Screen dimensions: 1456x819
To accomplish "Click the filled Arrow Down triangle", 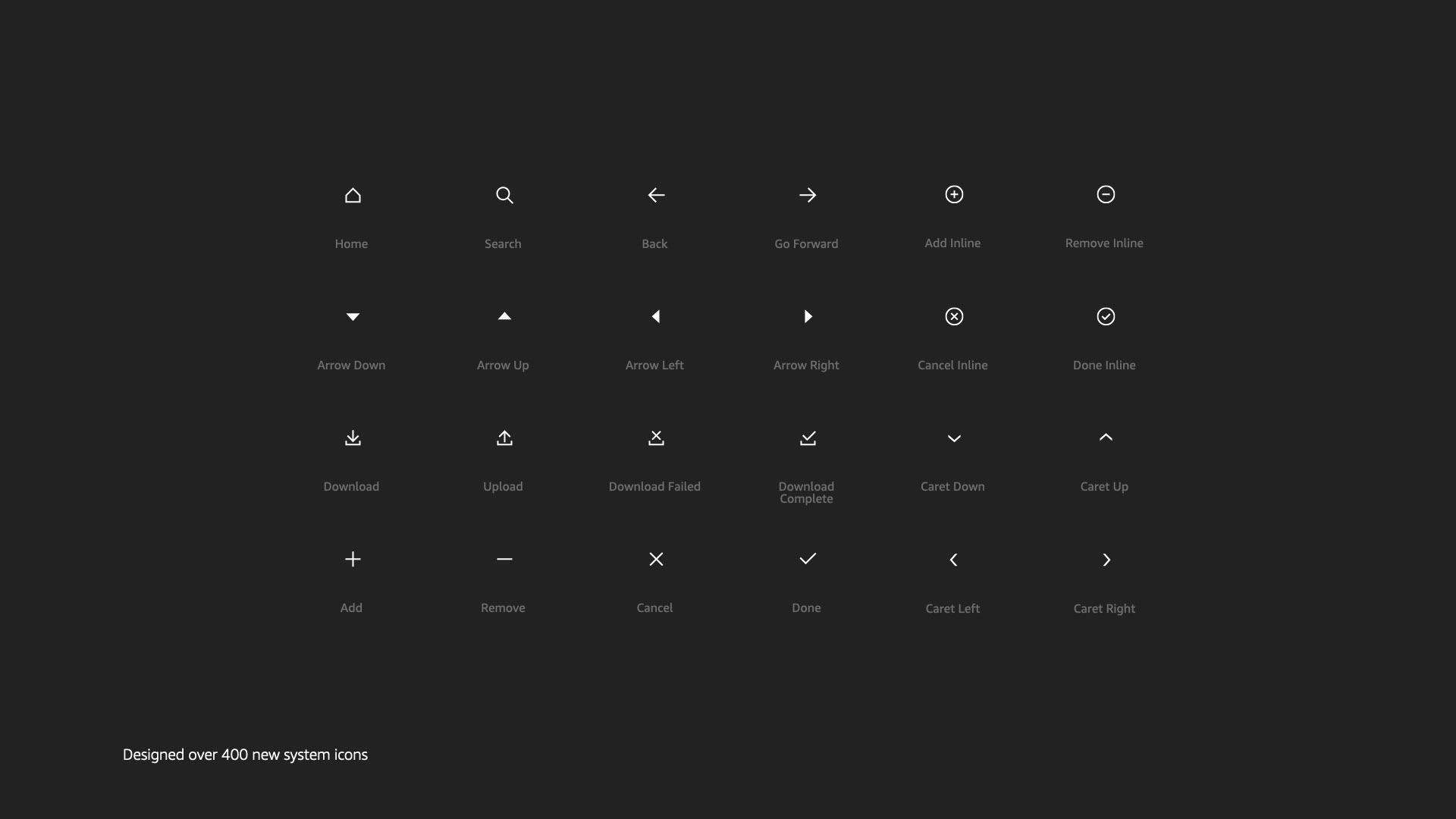I will (353, 316).
